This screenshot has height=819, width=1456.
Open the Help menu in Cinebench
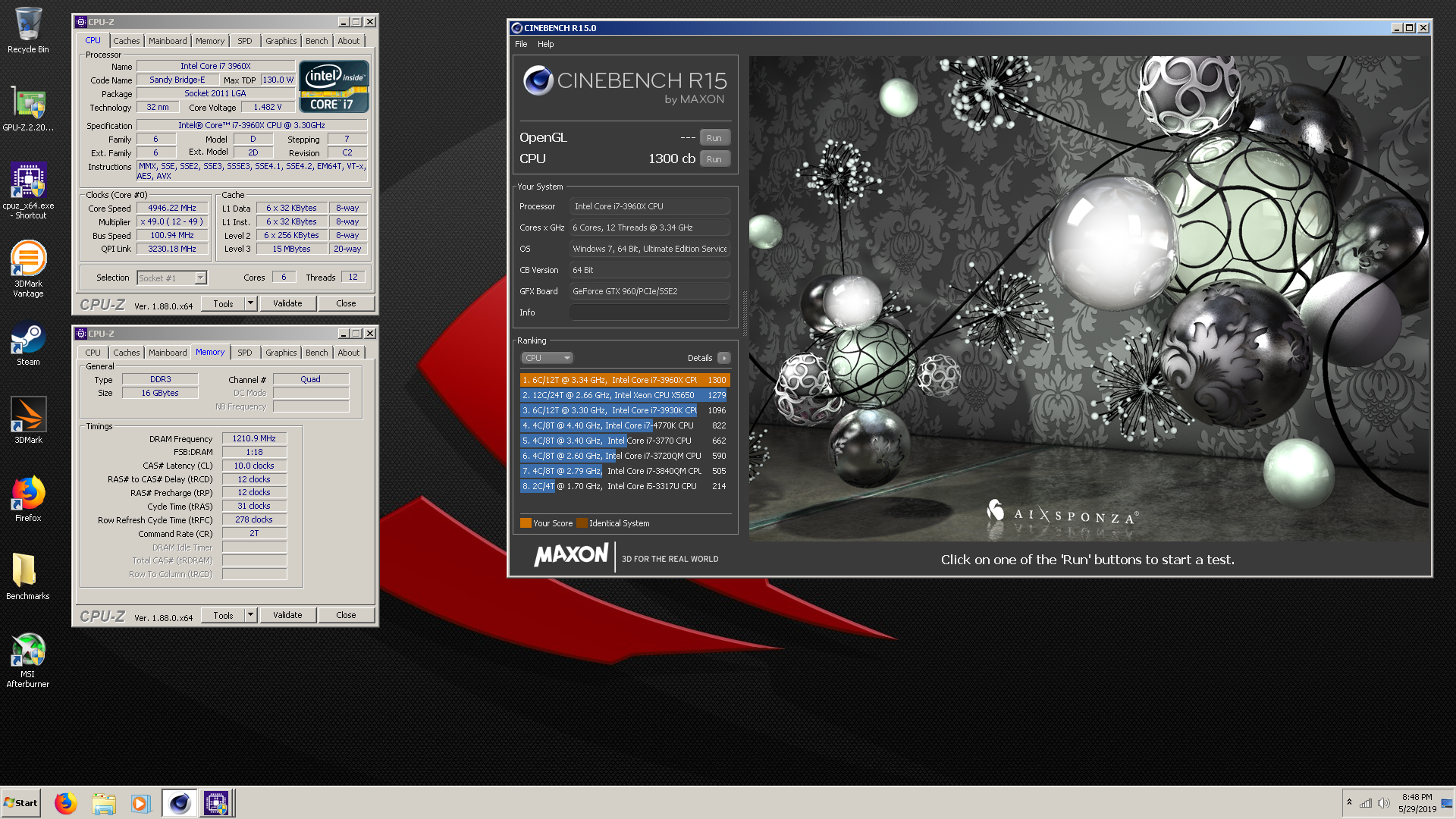click(546, 44)
